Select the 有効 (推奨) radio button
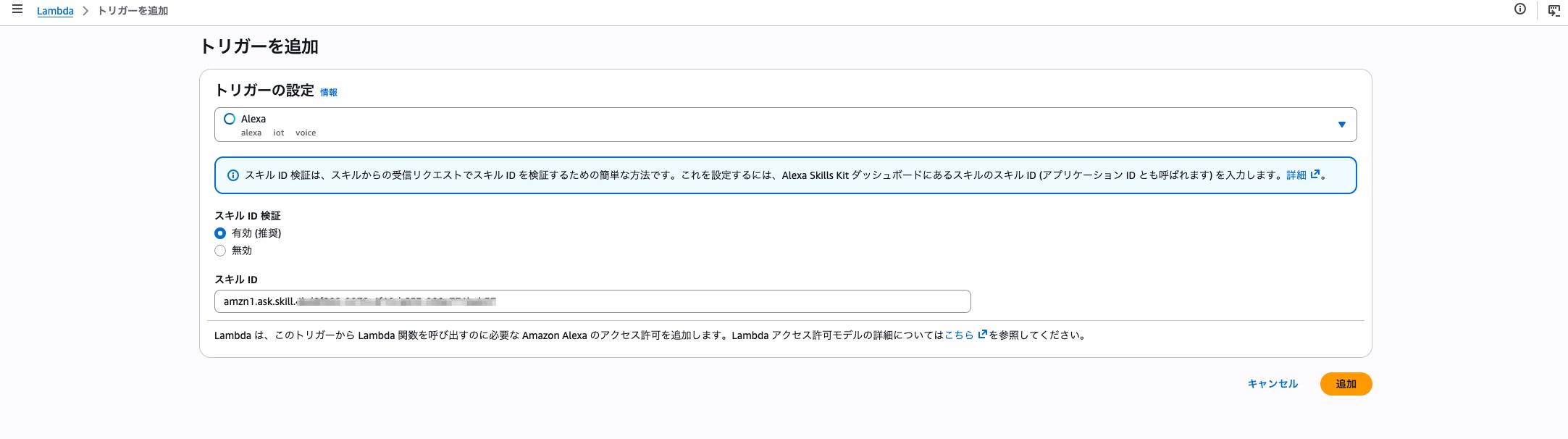This screenshot has width=1568, height=439. (x=220, y=233)
